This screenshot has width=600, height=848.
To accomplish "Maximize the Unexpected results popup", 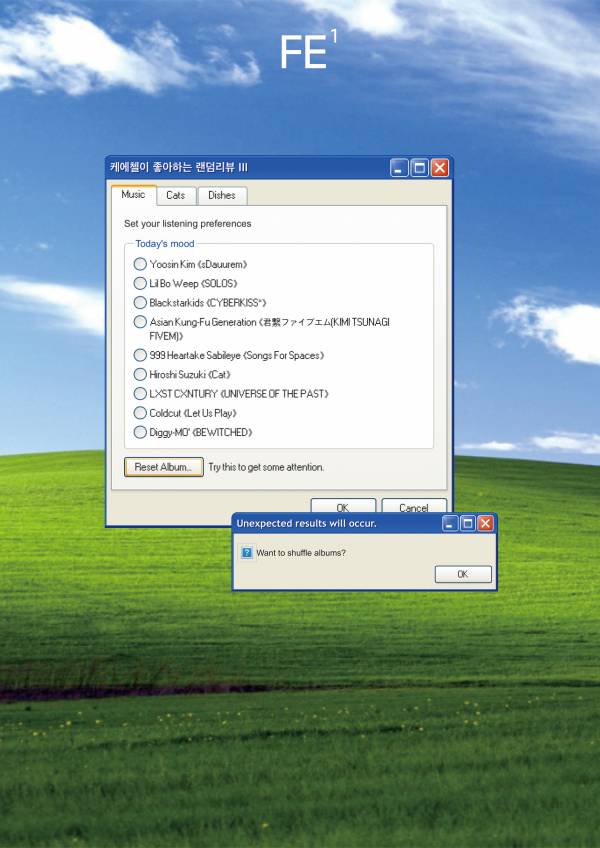I will click(x=468, y=524).
